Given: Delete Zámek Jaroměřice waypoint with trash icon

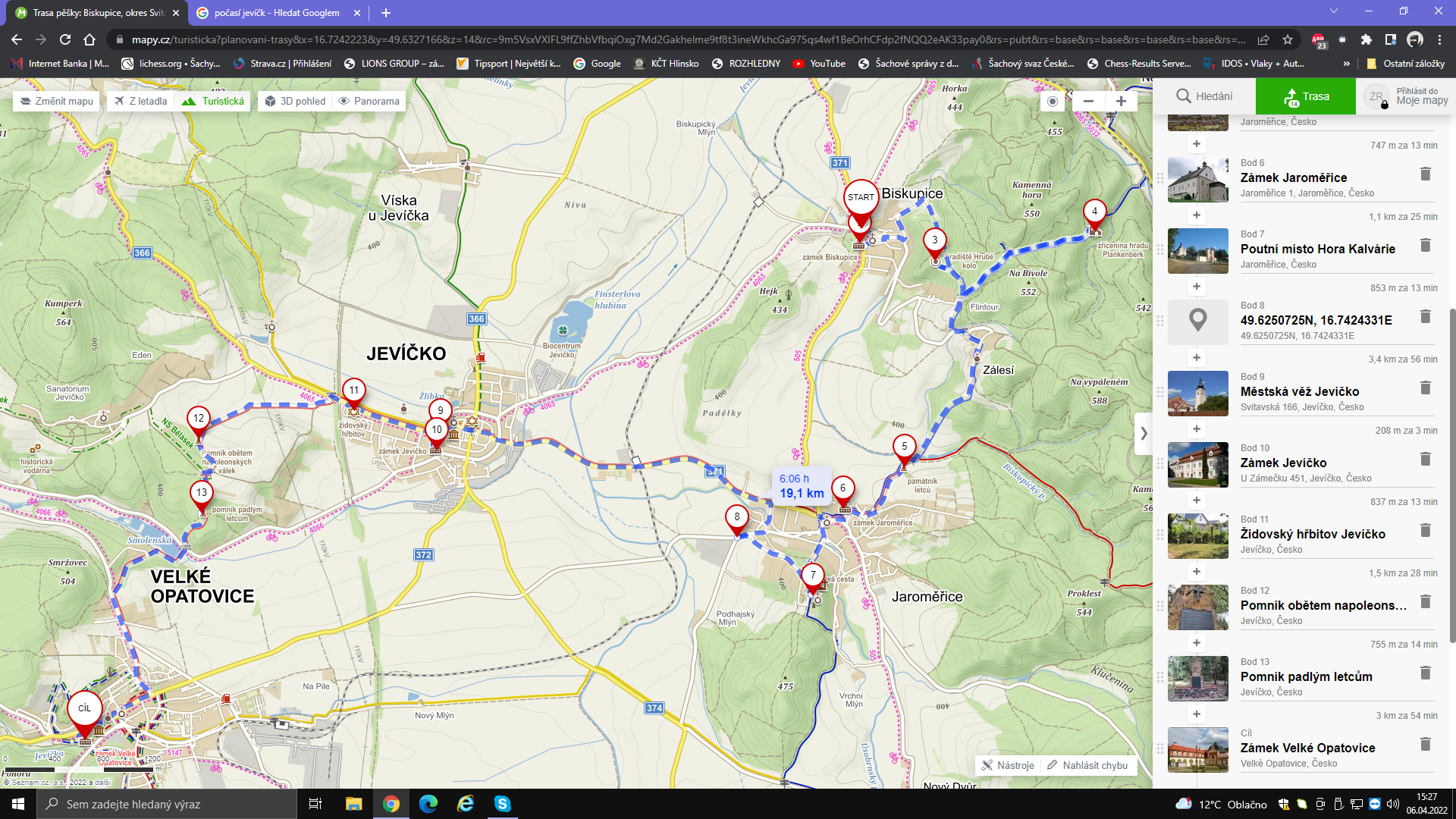Looking at the screenshot, I should pos(1425,174).
